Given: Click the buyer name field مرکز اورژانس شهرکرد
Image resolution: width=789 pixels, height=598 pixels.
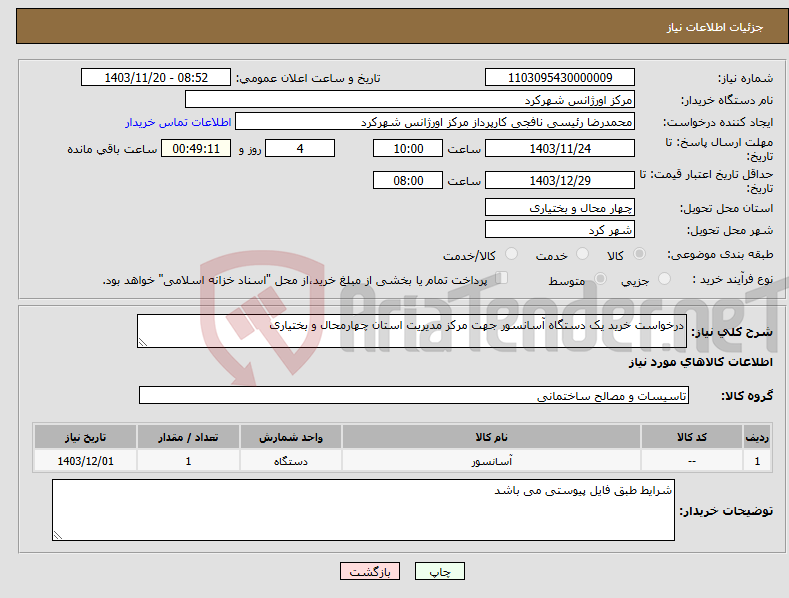Looking at the screenshot, I should [410, 100].
